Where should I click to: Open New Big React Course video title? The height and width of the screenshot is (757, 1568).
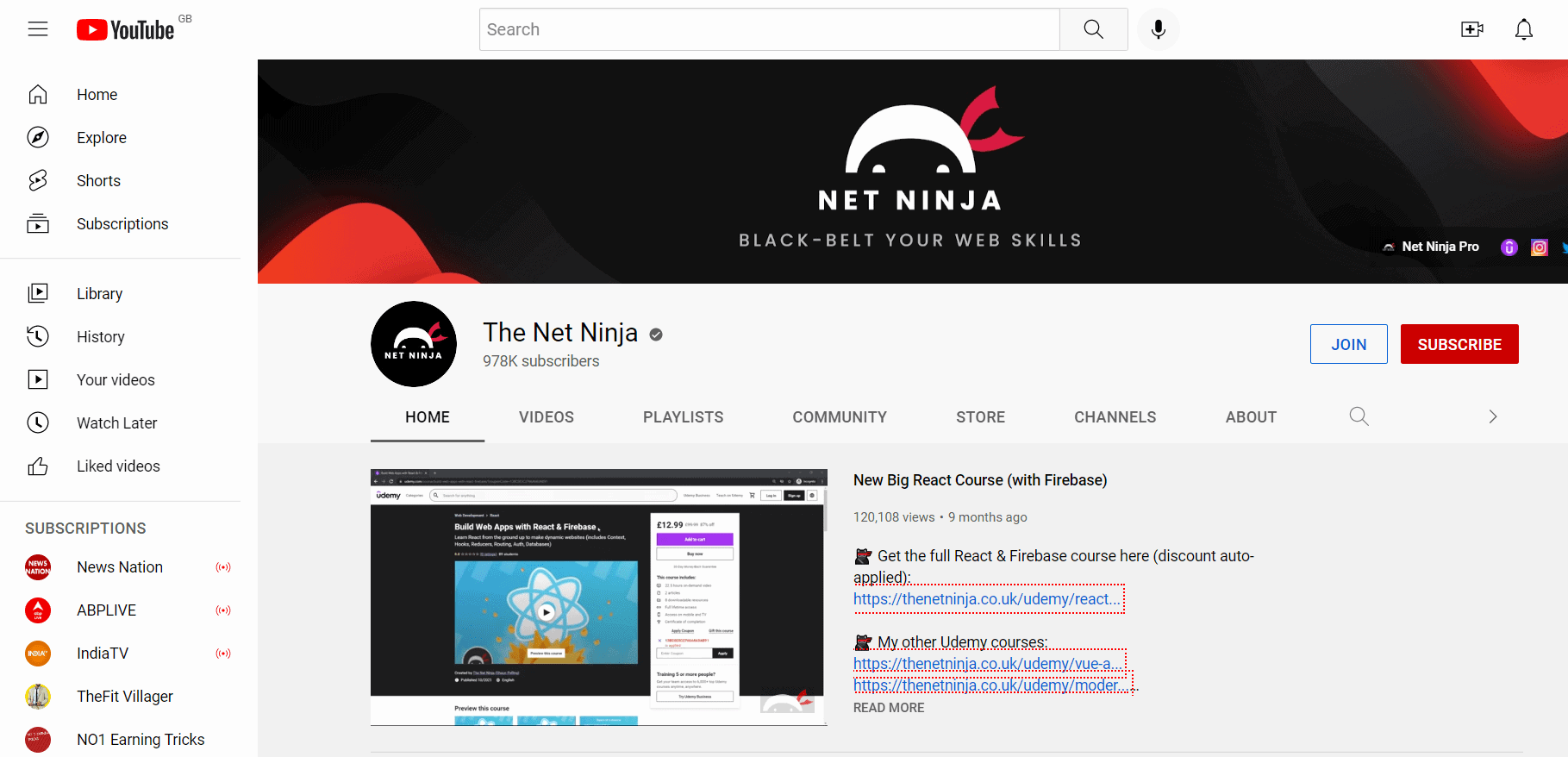[x=980, y=480]
